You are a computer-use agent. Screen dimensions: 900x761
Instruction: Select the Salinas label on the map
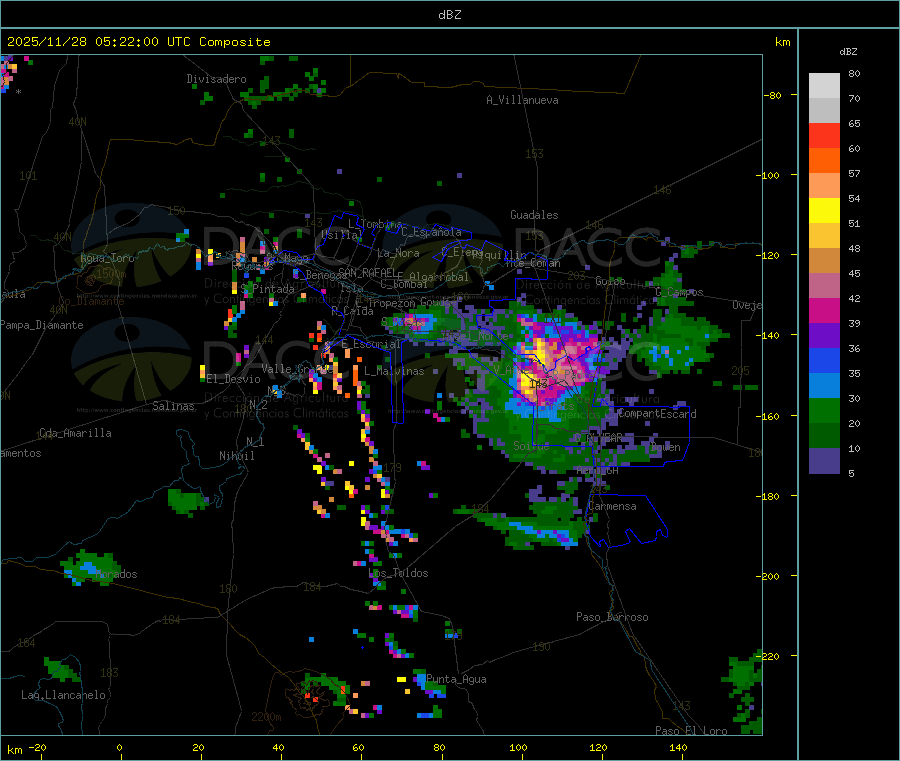(173, 406)
